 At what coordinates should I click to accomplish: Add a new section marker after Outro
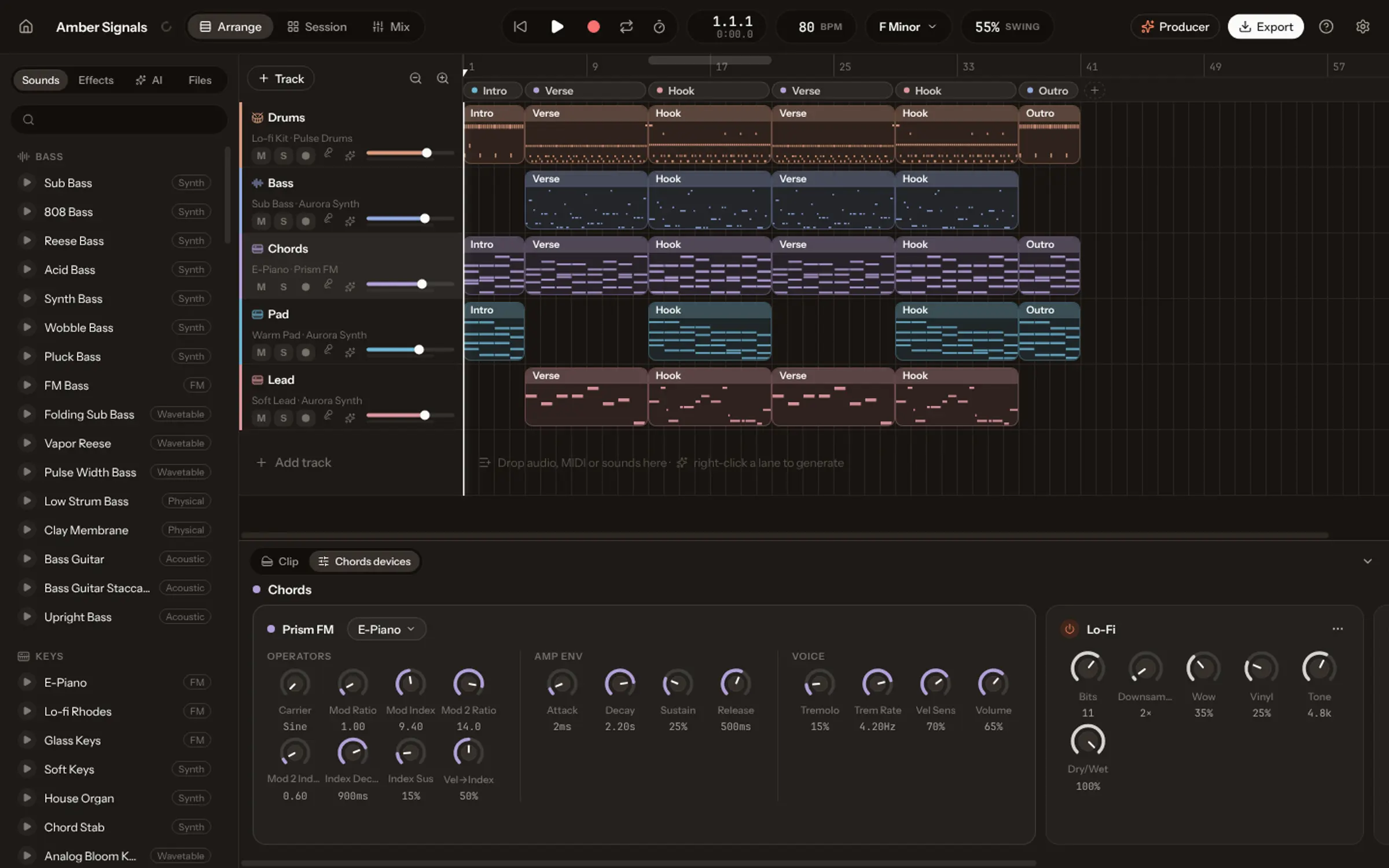(1094, 90)
